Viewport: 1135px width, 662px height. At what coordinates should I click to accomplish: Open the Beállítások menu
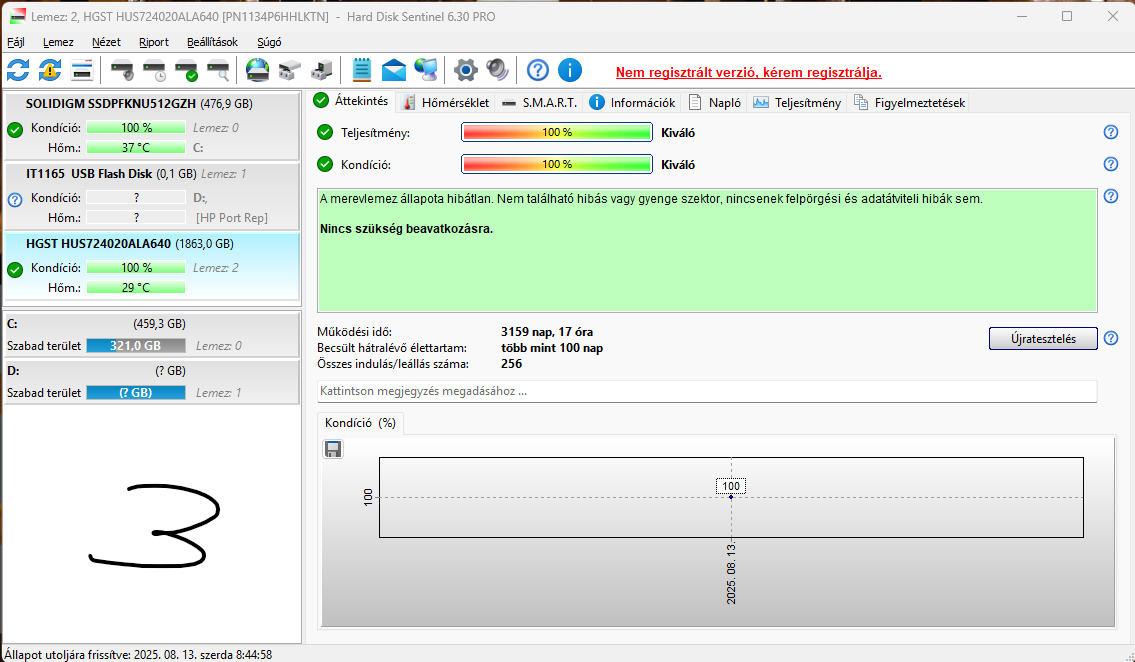click(212, 42)
